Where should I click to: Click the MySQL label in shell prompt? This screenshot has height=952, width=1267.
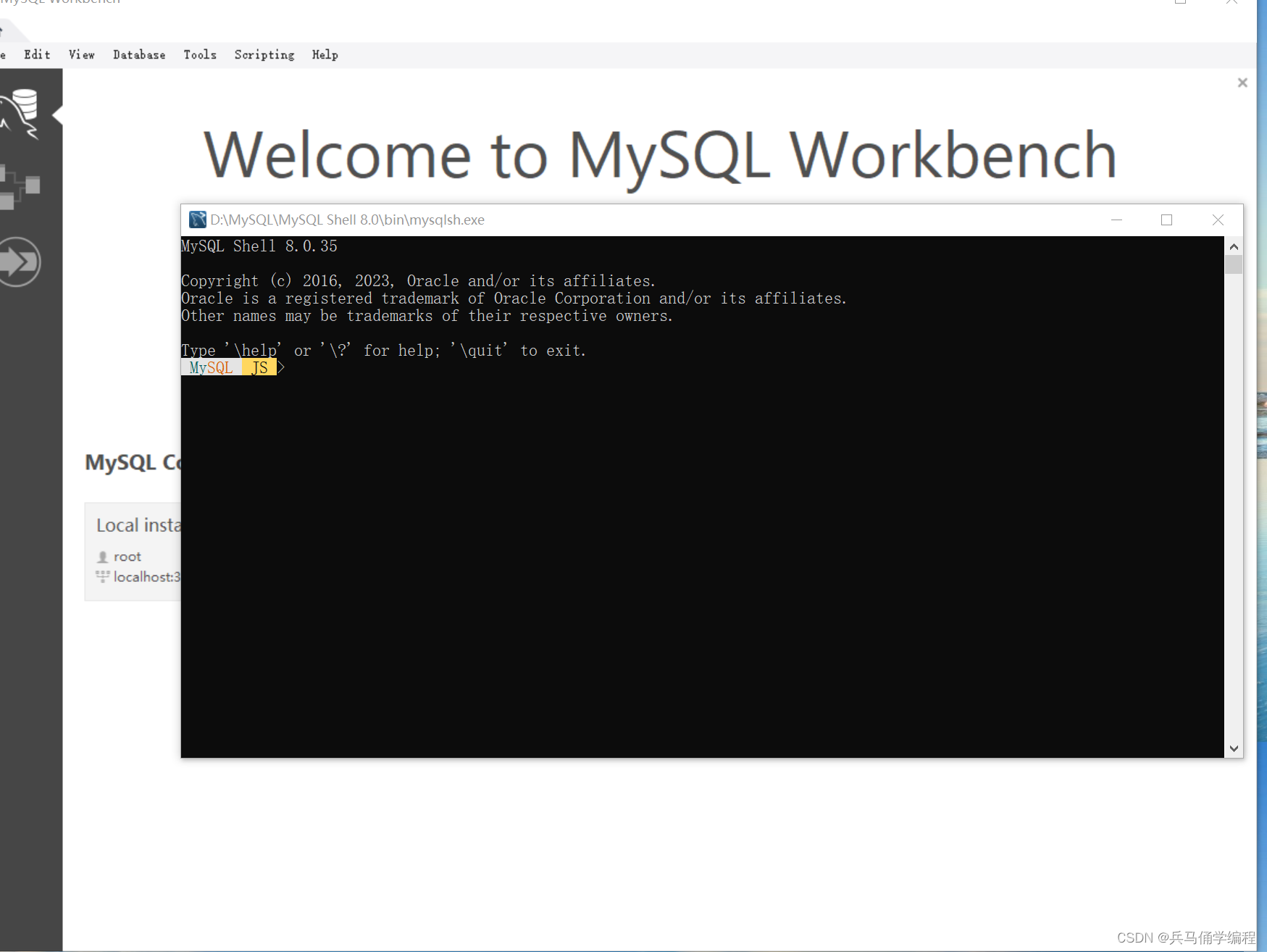pyautogui.click(x=209, y=367)
